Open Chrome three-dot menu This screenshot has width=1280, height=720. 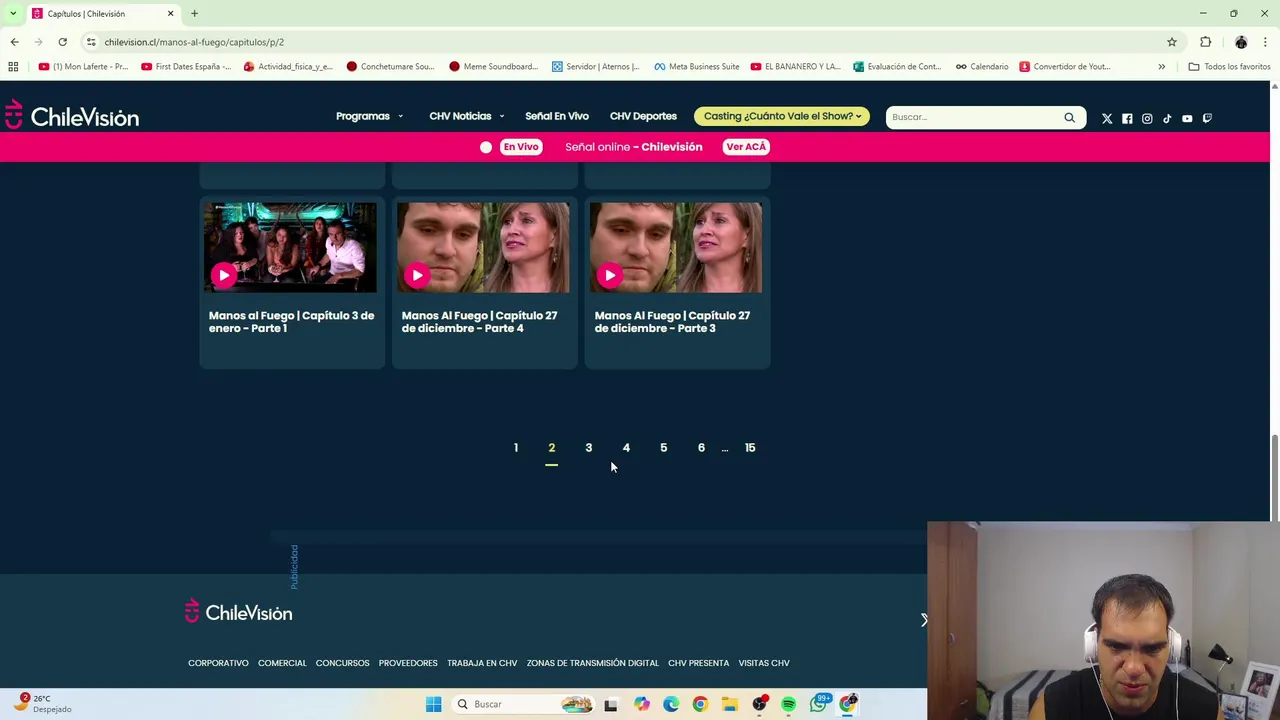click(x=1265, y=42)
